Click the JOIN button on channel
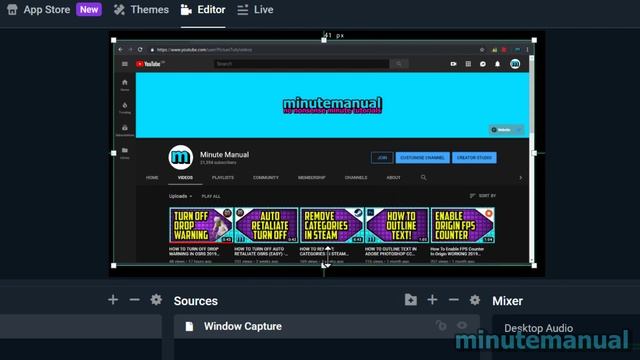Viewport: 640px width, 360px height. click(382, 158)
